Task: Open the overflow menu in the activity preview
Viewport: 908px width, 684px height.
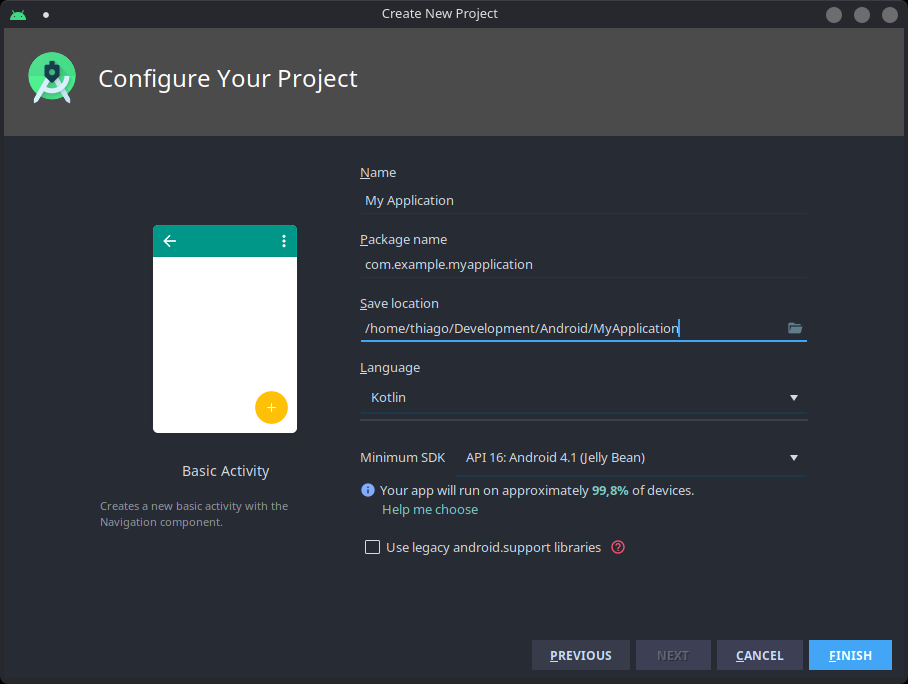Action: coord(284,240)
